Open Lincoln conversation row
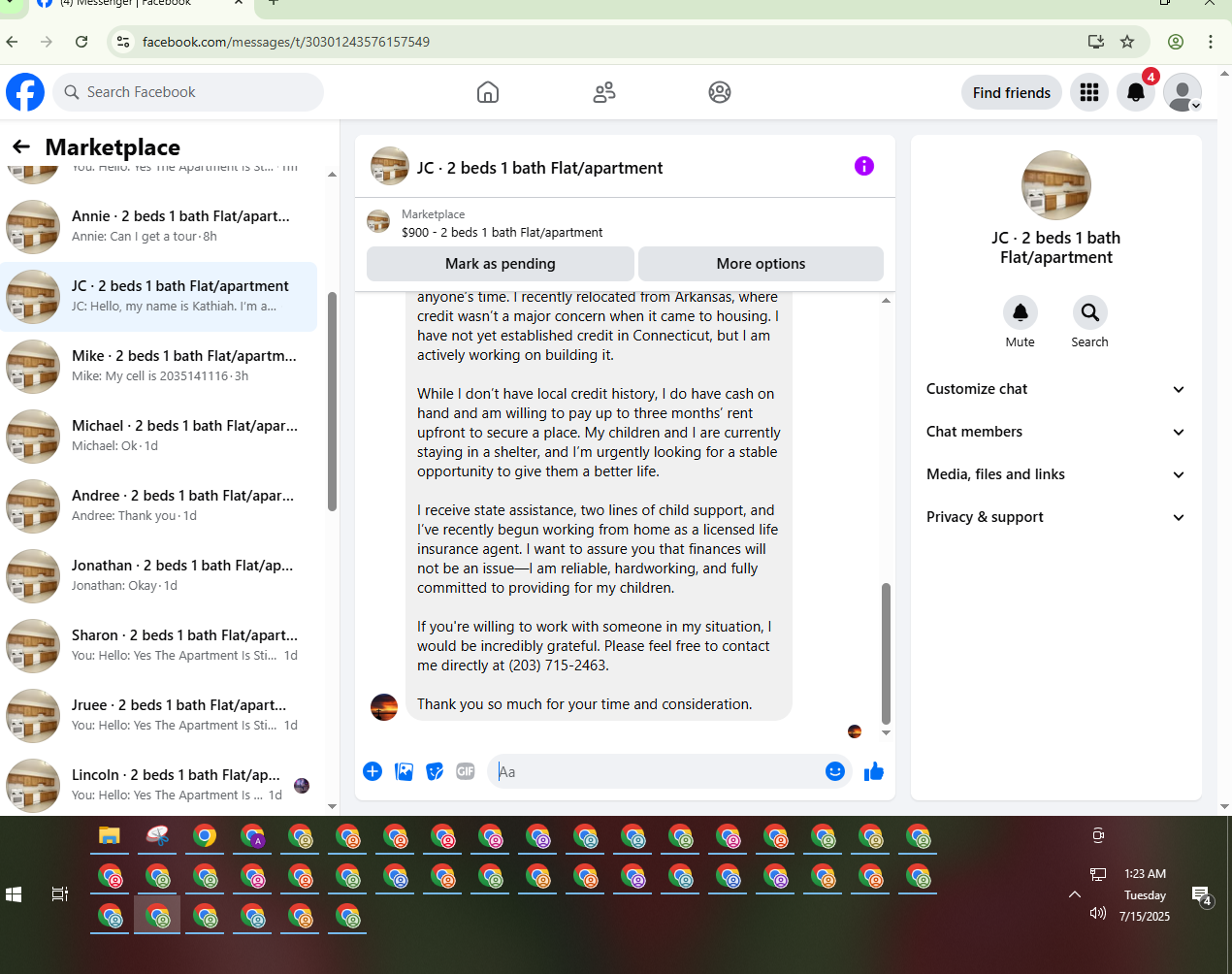Viewport: 1232px width, 974px height. pos(159,785)
